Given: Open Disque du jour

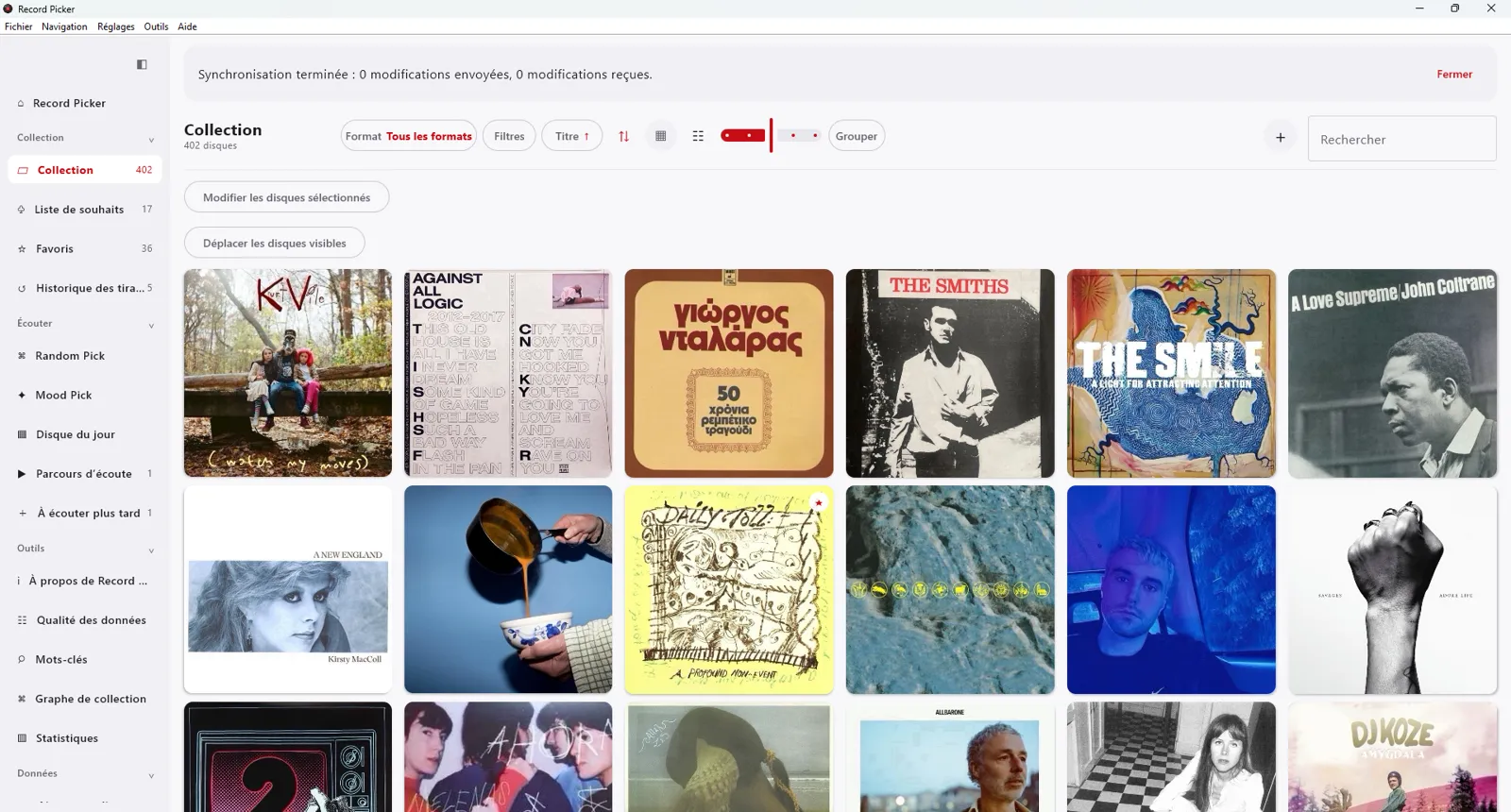Looking at the screenshot, I should pos(85,434).
